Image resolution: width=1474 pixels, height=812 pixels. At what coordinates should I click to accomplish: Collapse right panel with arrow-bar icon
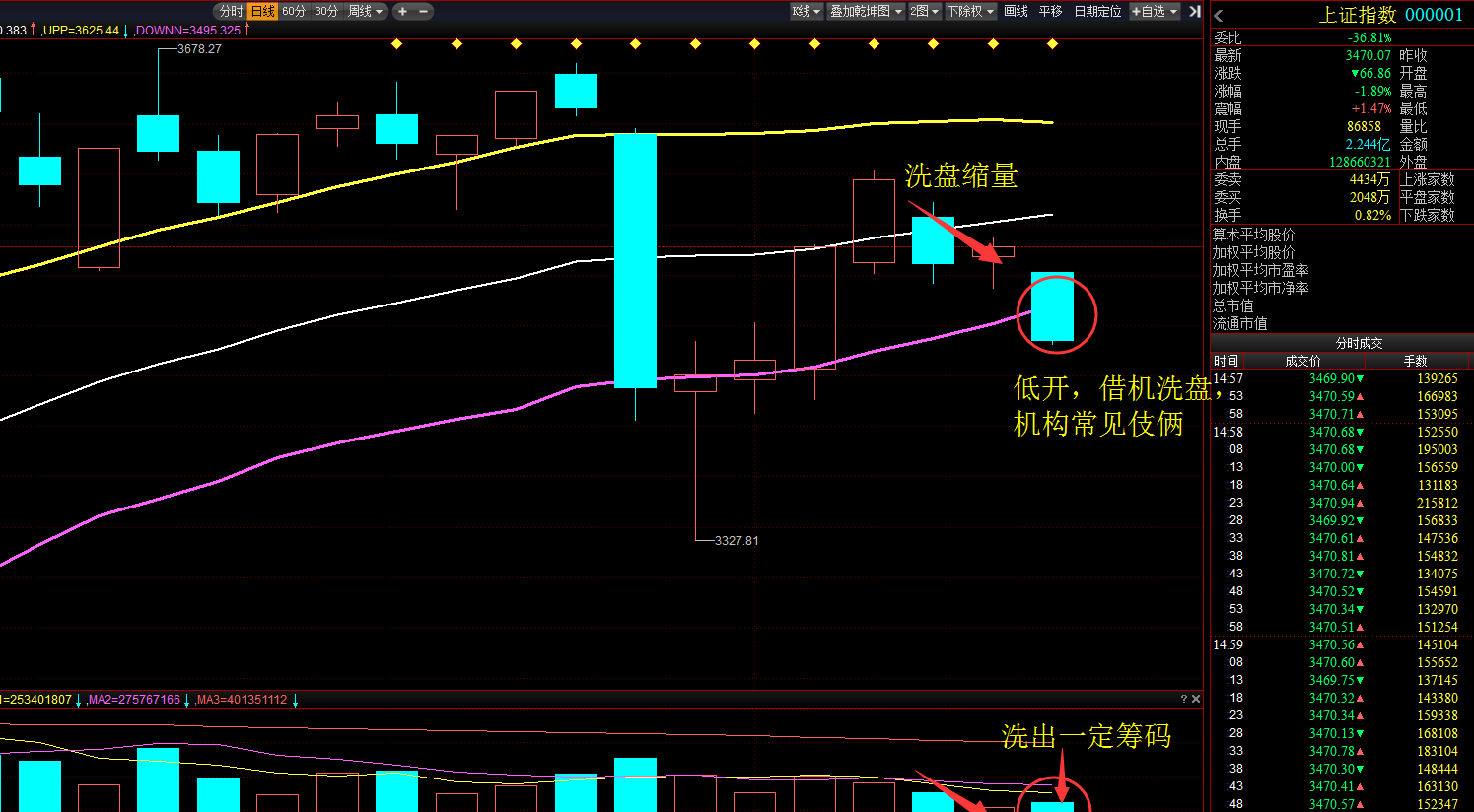(x=1195, y=11)
